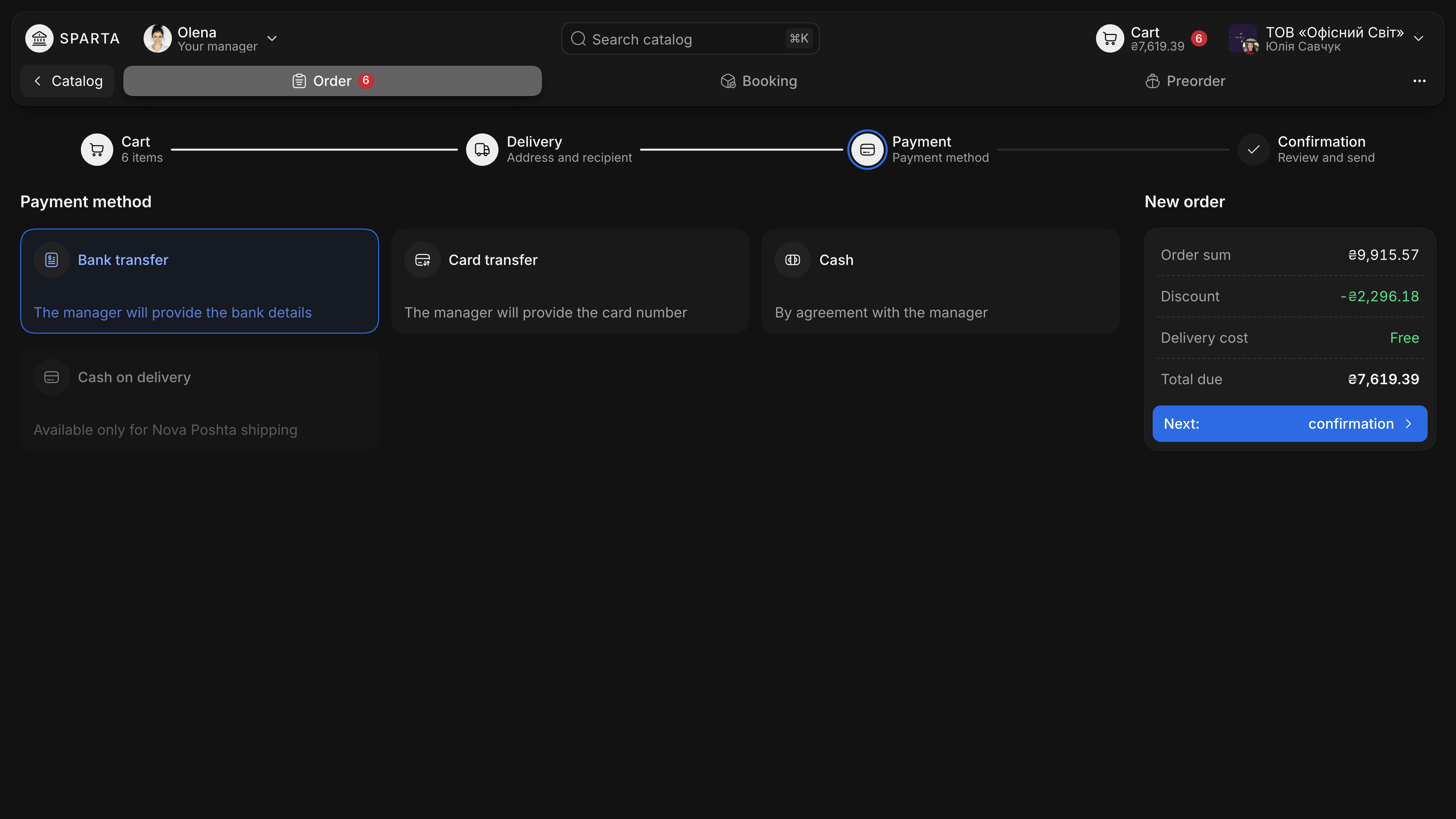1456x819 pixels.
Task: Expand the company account dropdown chevron
Action: pyautogui.click(x=1419, y=38)
